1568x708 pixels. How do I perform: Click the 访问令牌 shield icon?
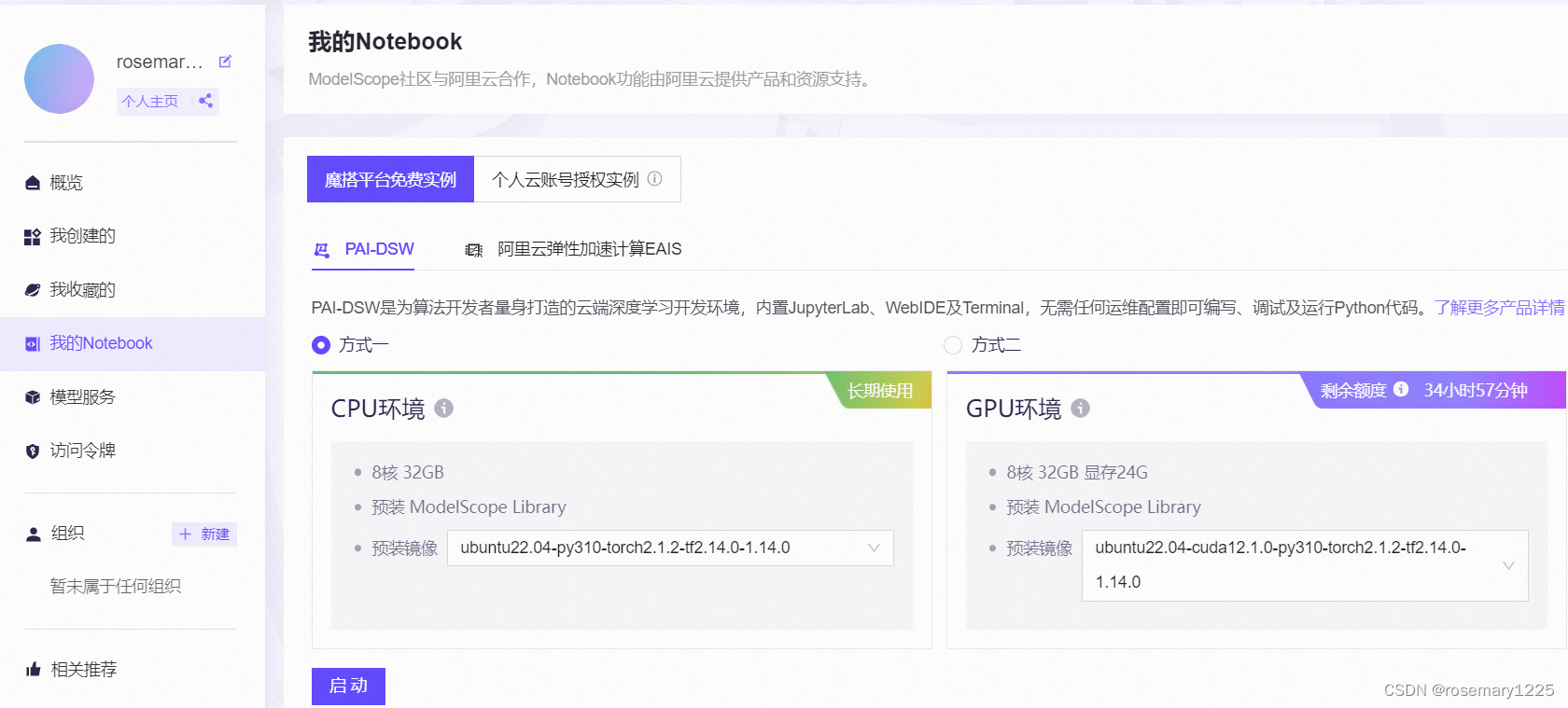(33, 451)
